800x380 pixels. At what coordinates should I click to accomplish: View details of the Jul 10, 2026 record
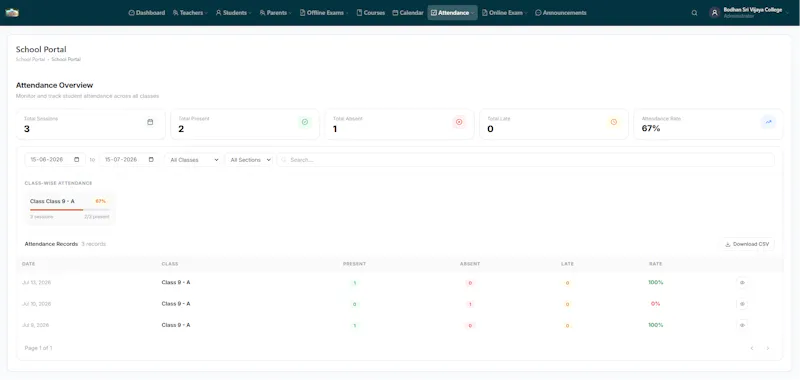(742, 304)
